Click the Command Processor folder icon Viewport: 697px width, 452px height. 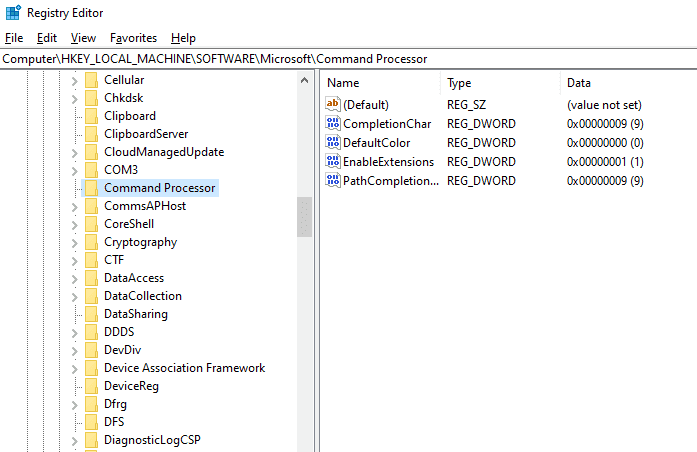(91, 188)
